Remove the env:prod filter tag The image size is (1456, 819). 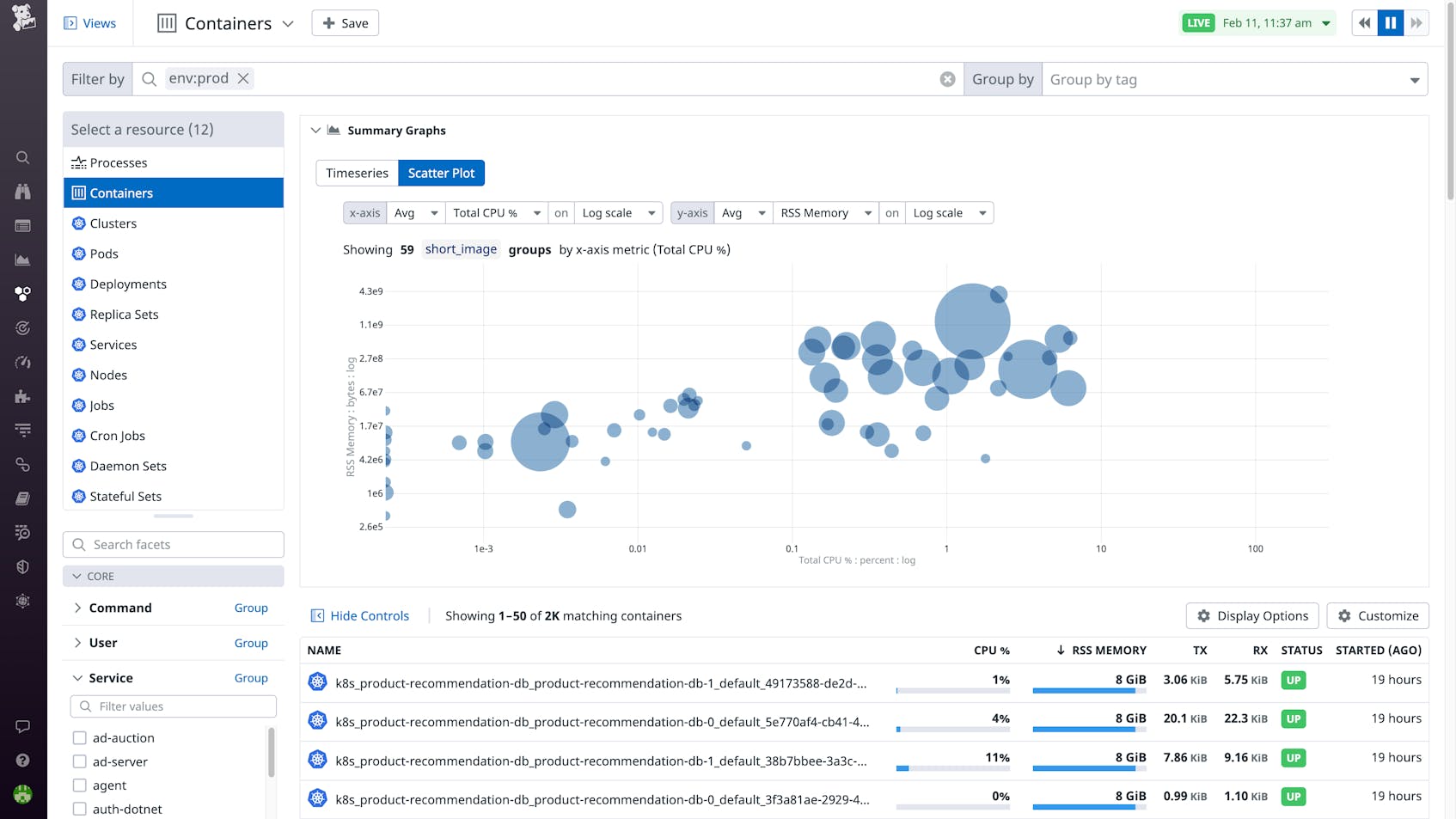[x=242, y=78]
